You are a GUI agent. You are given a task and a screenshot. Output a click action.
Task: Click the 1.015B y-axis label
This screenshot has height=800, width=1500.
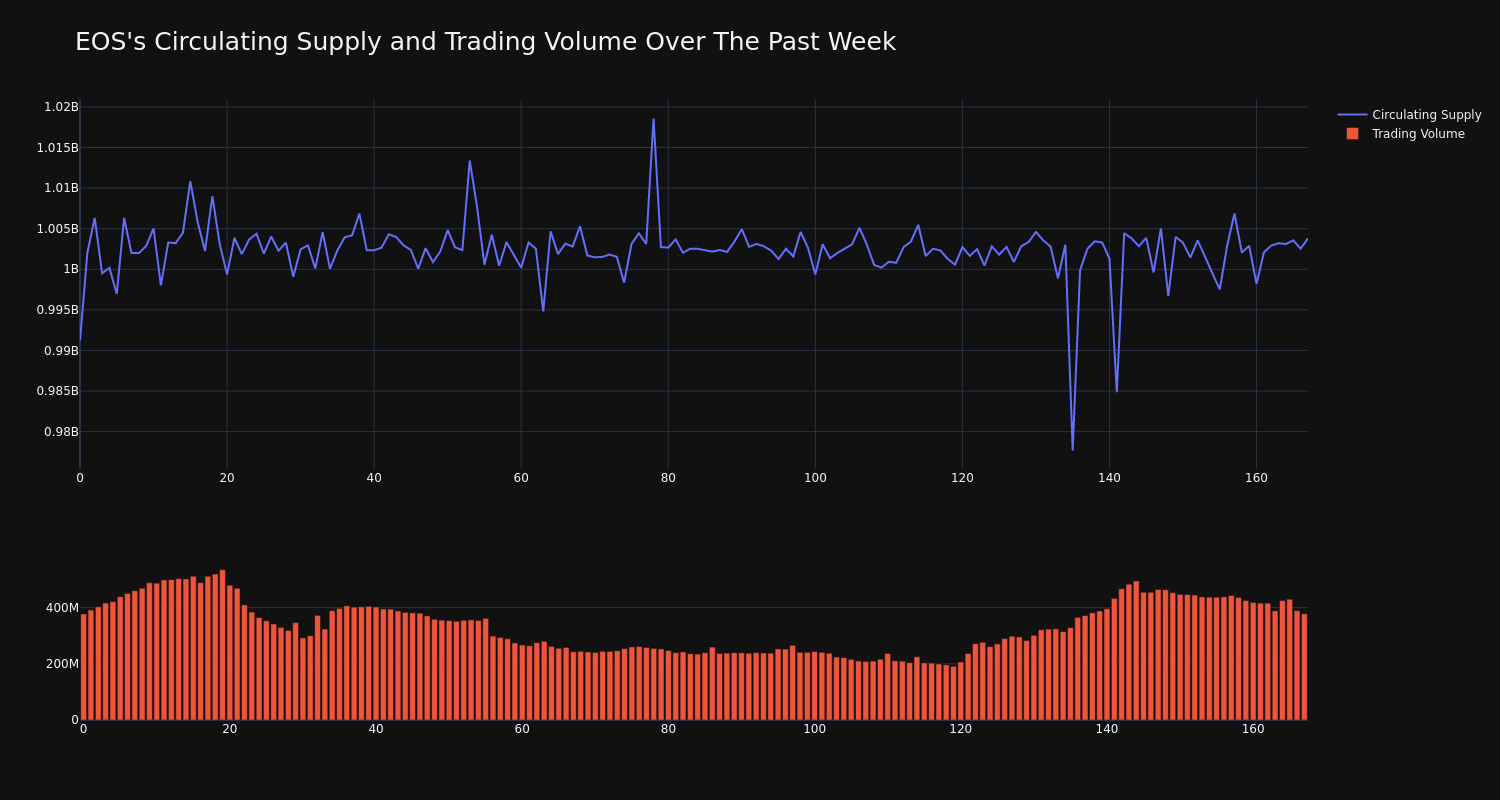pos(57,148)
